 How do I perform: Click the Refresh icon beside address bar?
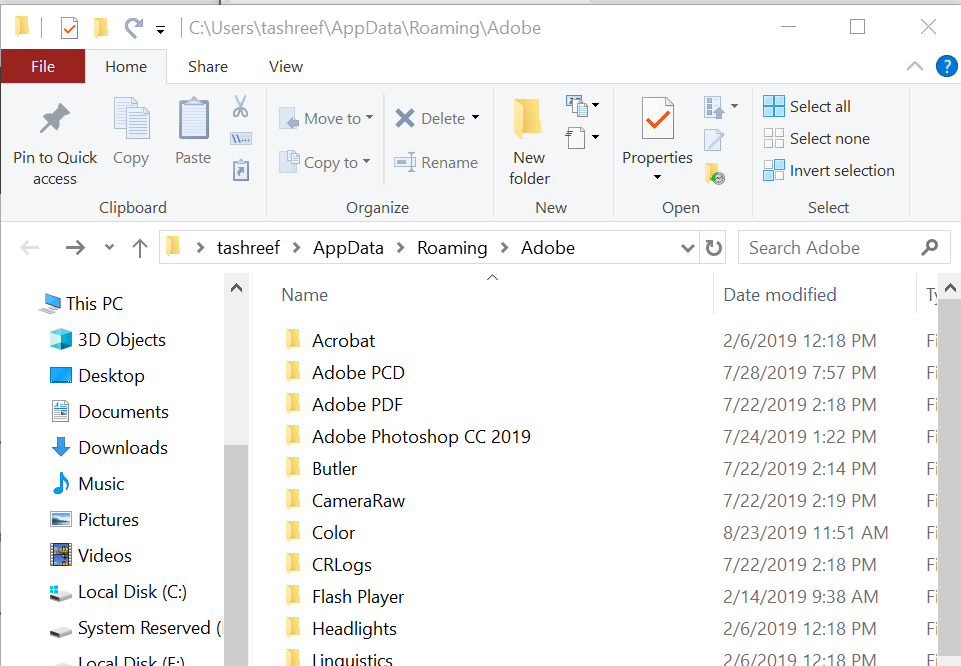[713, 248]
